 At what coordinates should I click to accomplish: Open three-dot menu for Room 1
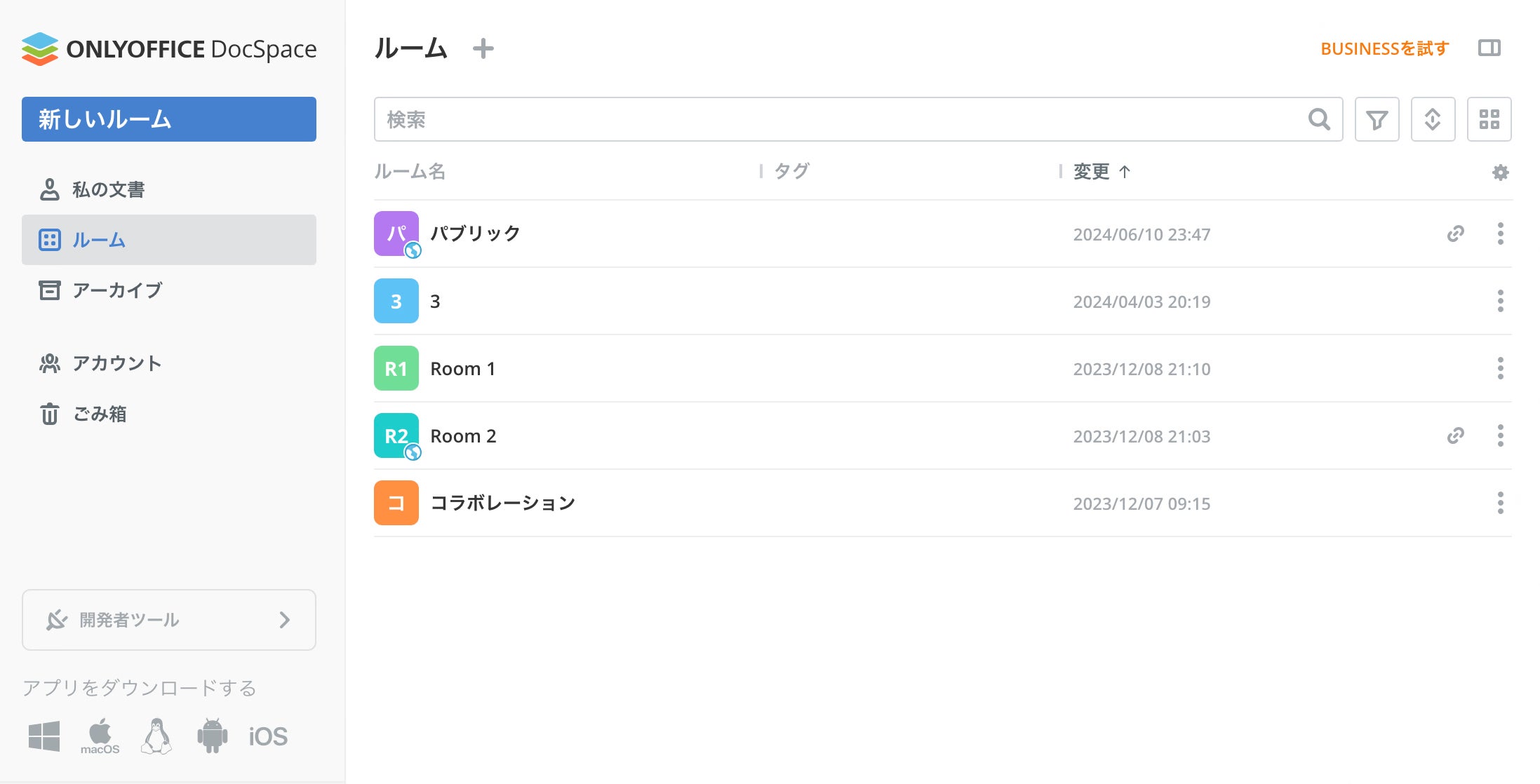point(1500,368)
